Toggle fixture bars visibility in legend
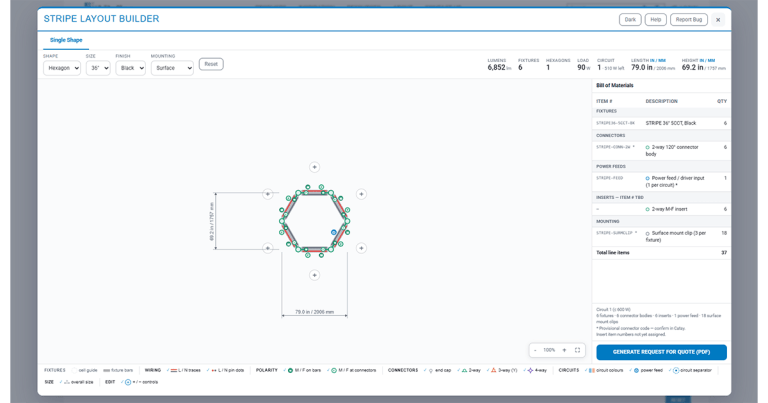Screen dimensions: 768x403 point(118,370)
